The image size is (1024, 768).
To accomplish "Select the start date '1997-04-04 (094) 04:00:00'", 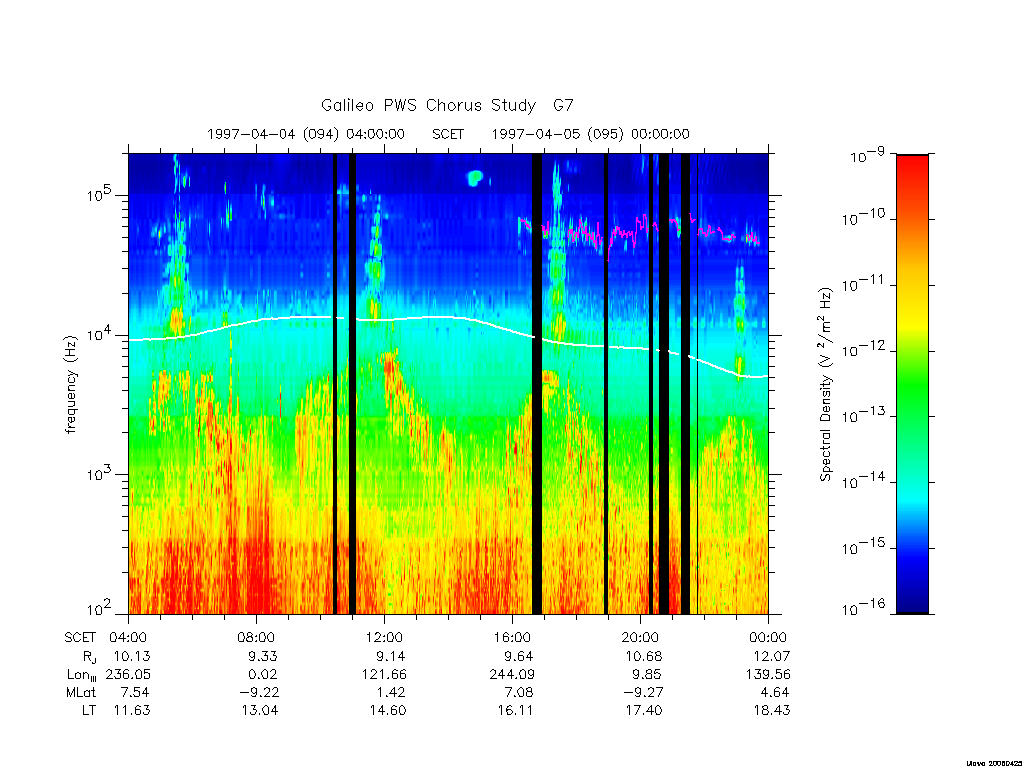I will coord(306,134).
